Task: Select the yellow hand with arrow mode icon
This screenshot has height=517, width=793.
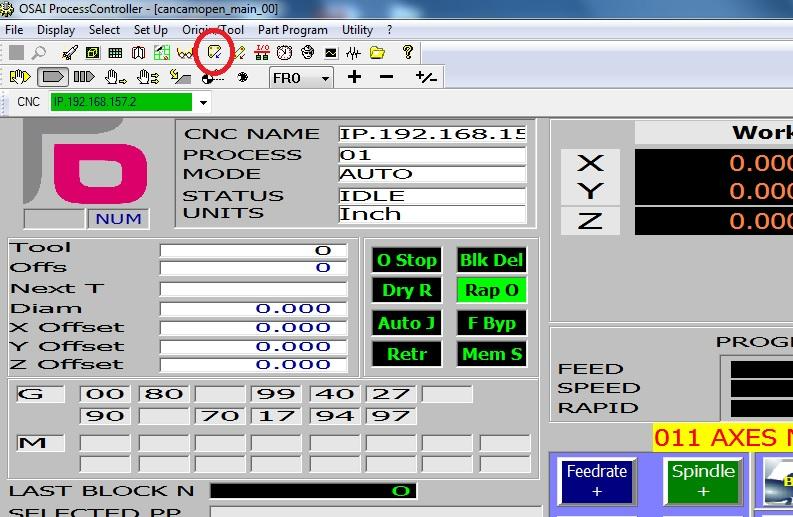Action: 20,77
